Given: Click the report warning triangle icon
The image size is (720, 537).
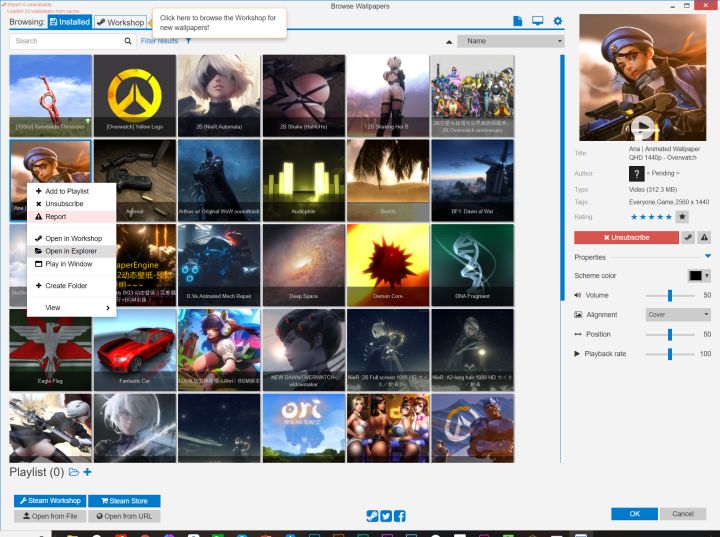Looking at the screenshot, I should coord(704,237).
